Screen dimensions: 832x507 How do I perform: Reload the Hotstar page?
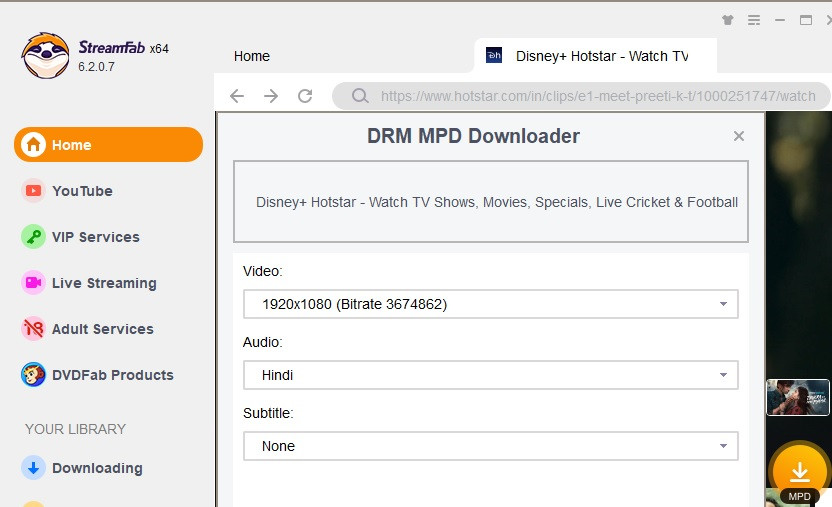[305, 96]
